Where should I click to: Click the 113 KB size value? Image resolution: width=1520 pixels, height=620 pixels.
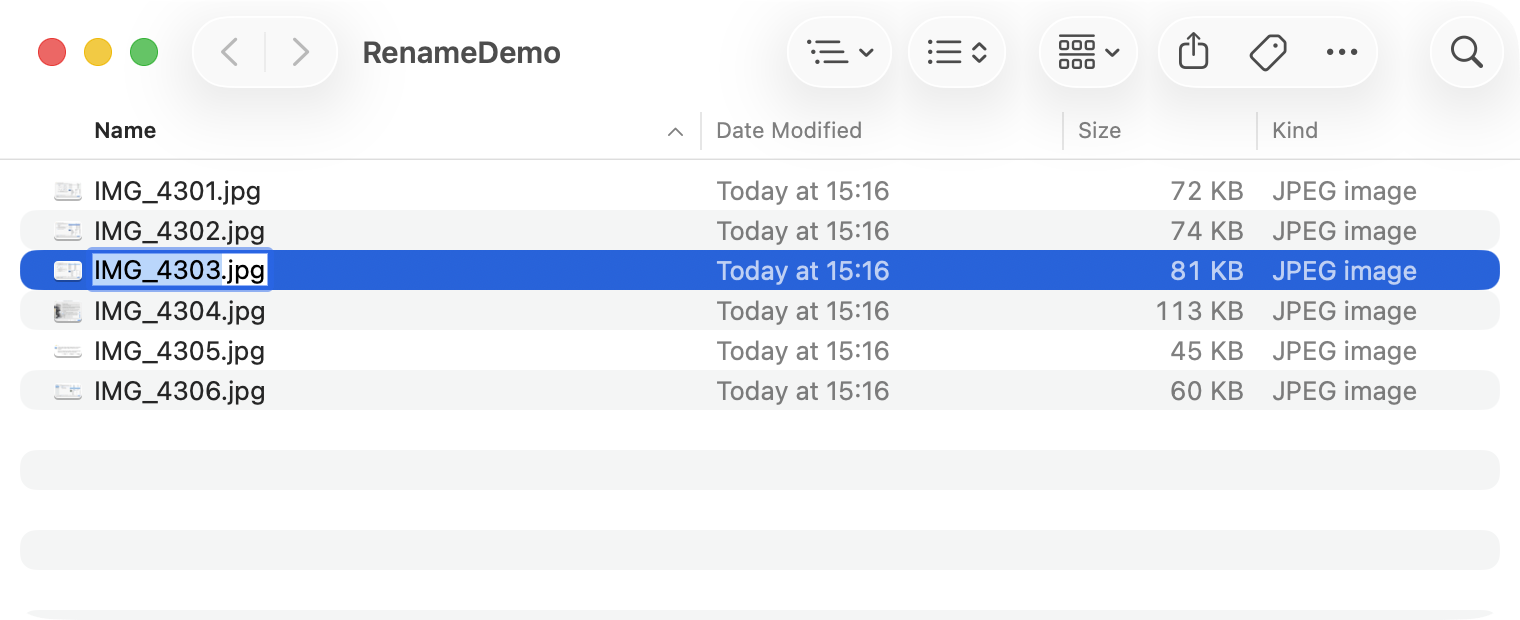(x=1200, y=311)
